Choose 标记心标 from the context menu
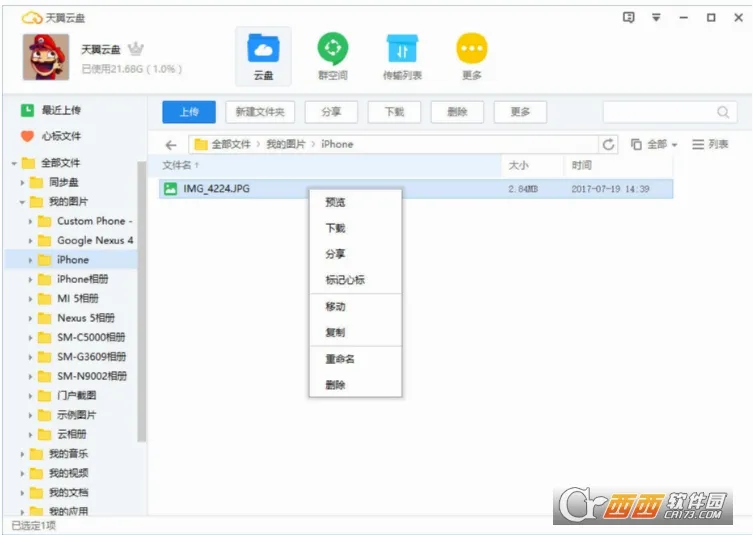 pyautogui.click(x=355, y=280)
